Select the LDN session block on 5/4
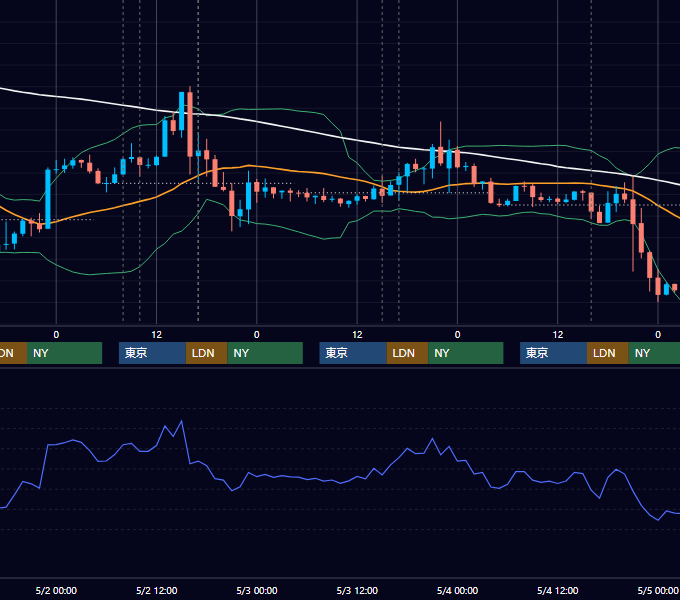This screenshot has width=680, height=600. point(608,353)
